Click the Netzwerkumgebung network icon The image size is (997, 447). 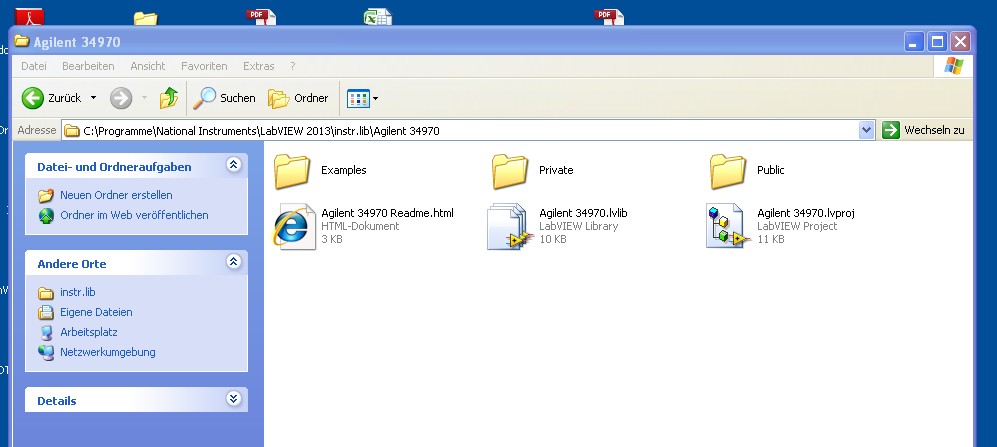[46, 352]
